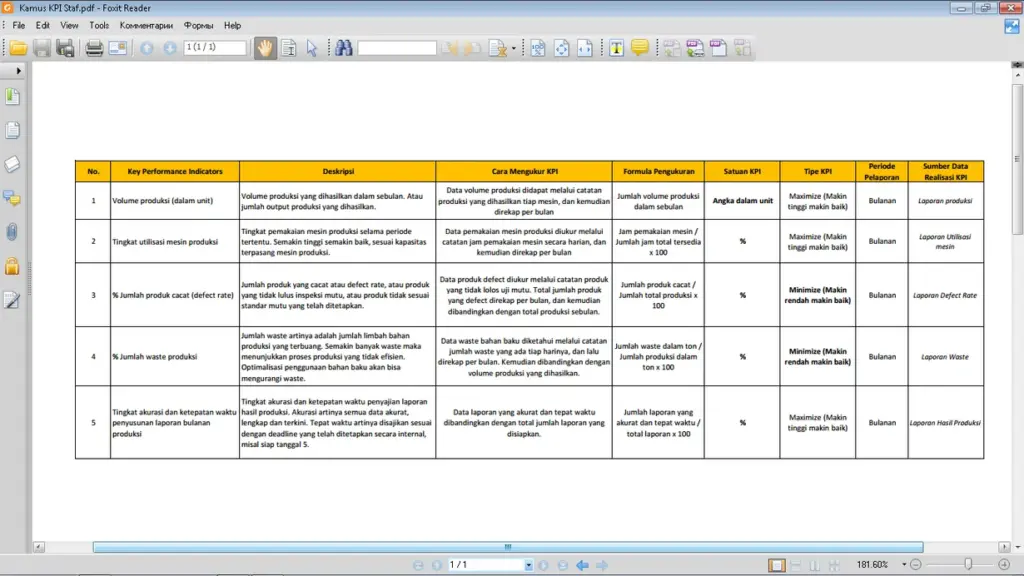1024x576 pixels.
Task: Go to last page in status bar
Action: [563, 565]
